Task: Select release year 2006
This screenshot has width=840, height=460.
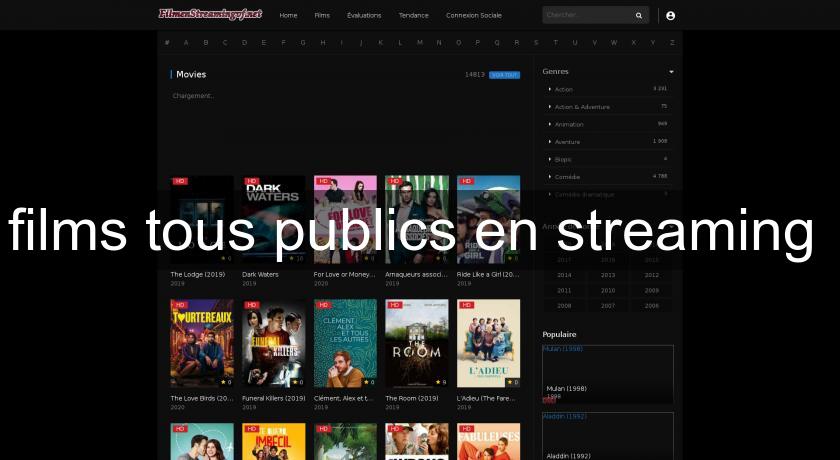Action: pos(652,306)
